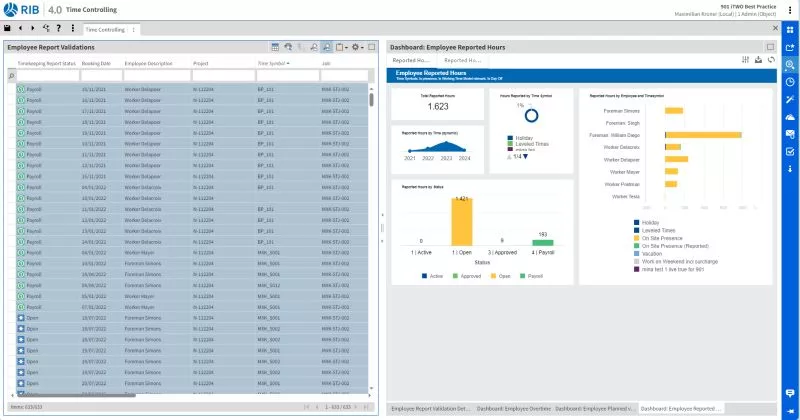The height and width of the screenshot is (420, 800).
Task: Click the refresh selection icon beside help
Action: pyautogui.click(x=46, y=28)
